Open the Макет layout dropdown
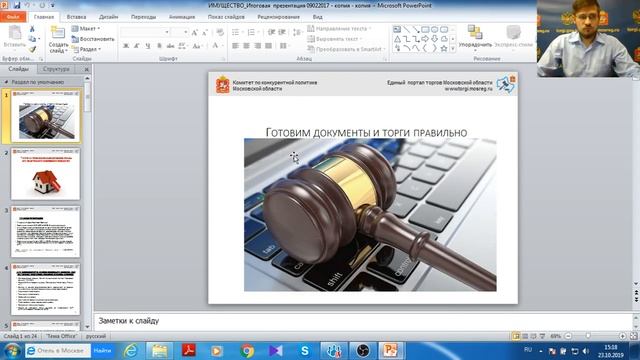The height and width of the screenshot is (360, 640). 86,29
